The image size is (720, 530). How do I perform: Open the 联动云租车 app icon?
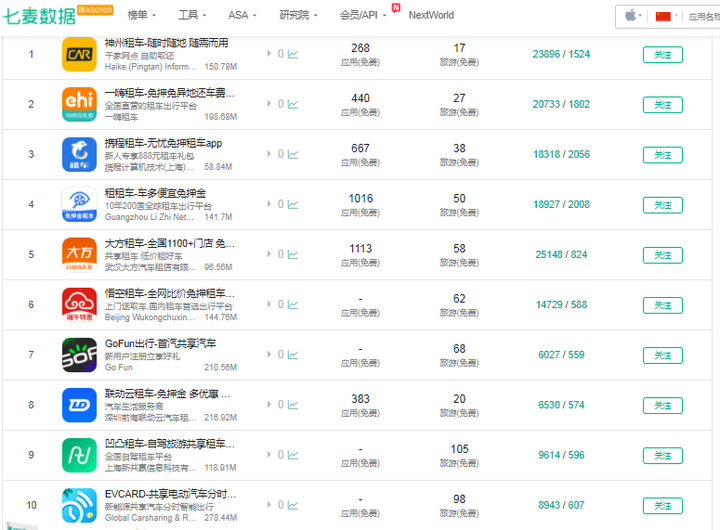click(x=79, y=405)
